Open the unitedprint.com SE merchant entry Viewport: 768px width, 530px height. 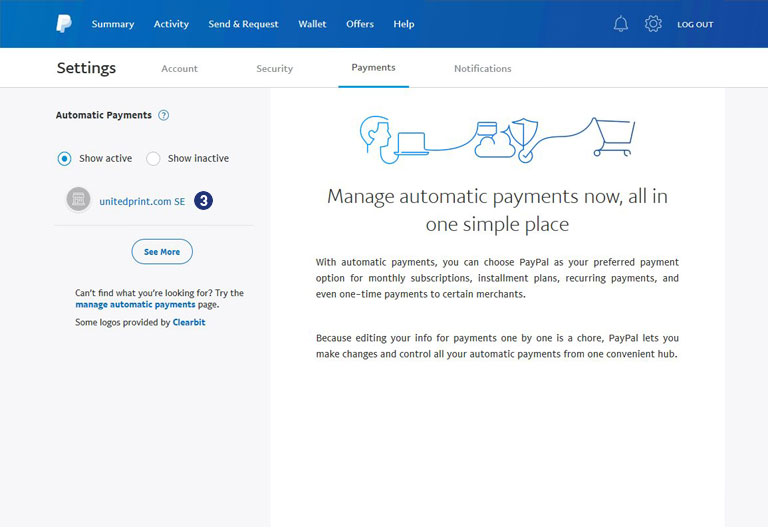(x=142, y=201)
